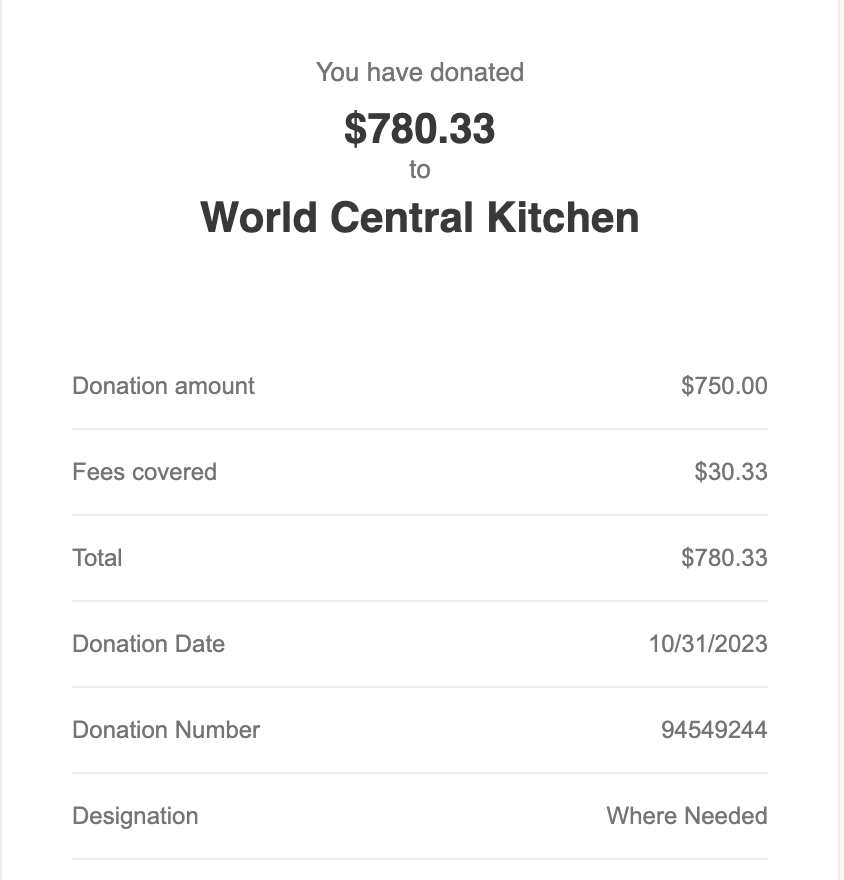The image size is (844, 880).
Task: Click the word "donated" in top line
Action: [x=477, y=72]
